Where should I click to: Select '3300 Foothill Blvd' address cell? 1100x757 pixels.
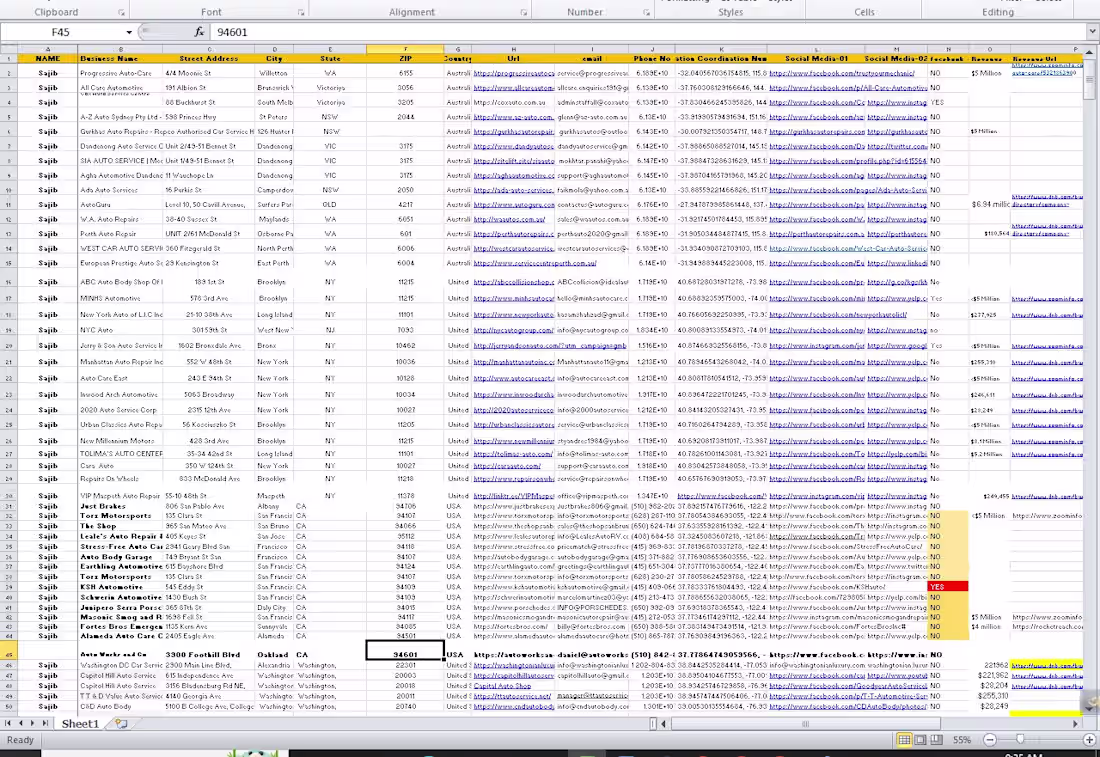(208, 655)
